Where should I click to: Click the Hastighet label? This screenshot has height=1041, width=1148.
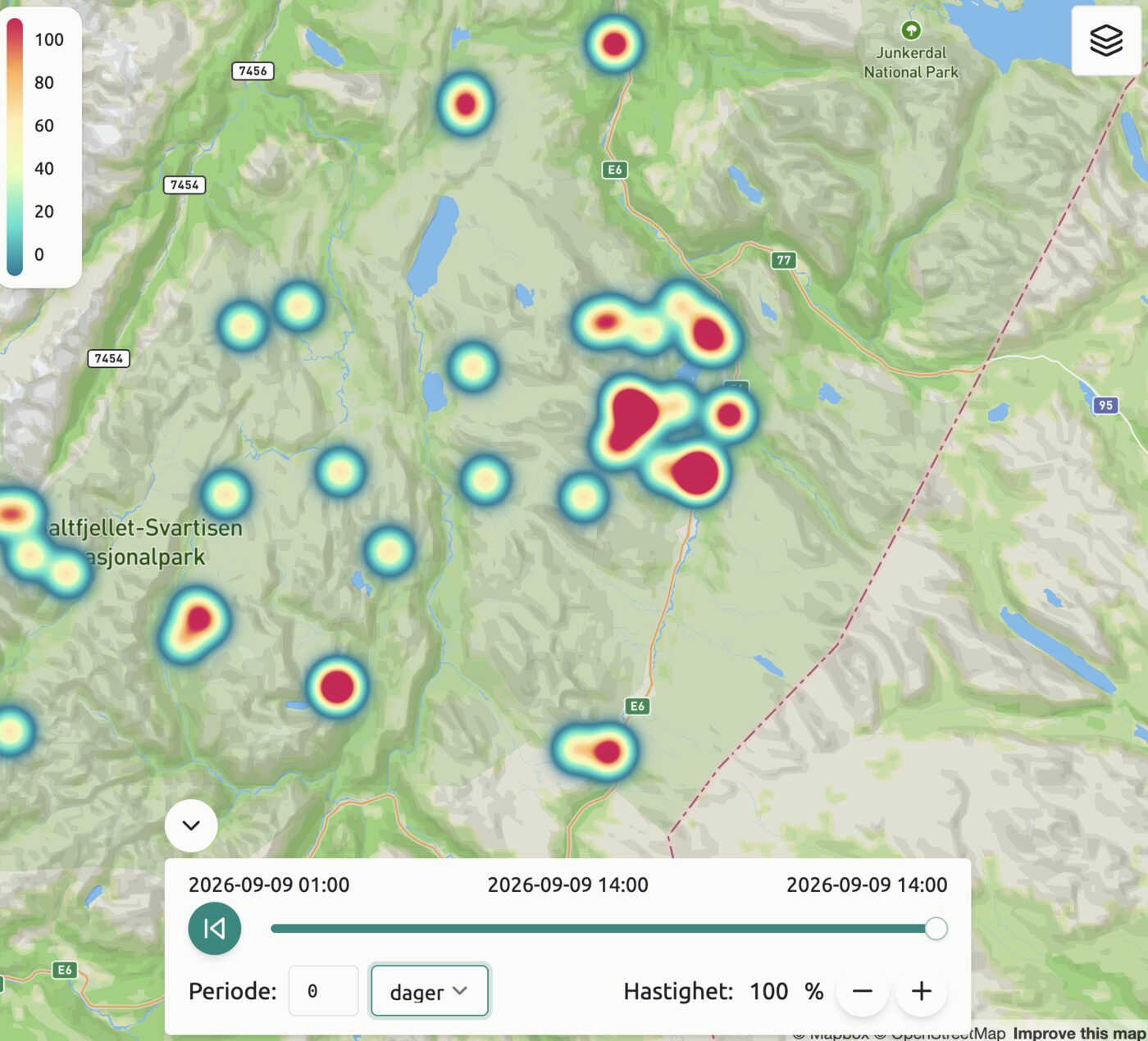pos(678,992)
